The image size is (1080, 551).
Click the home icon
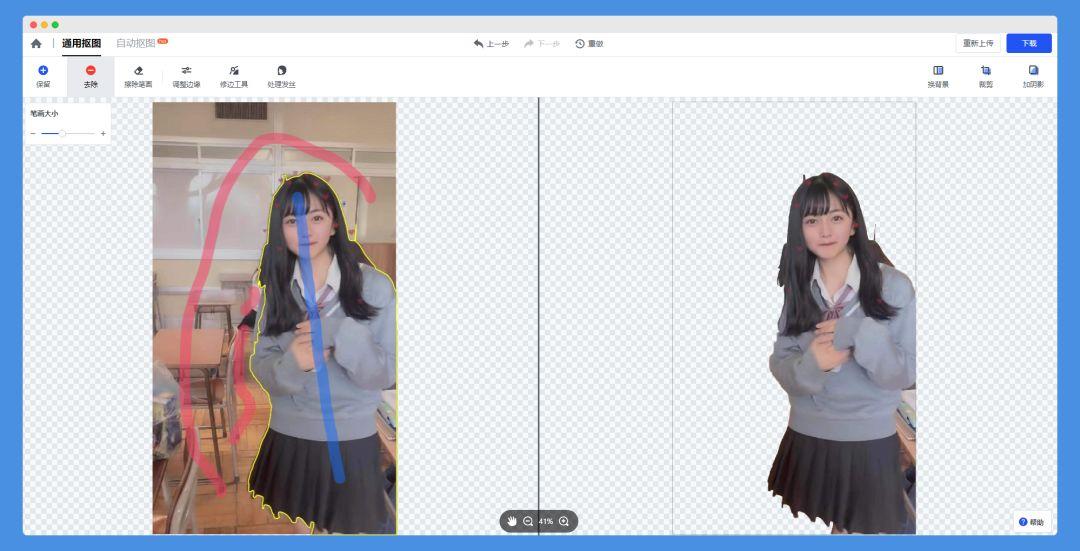coord(36,44)
